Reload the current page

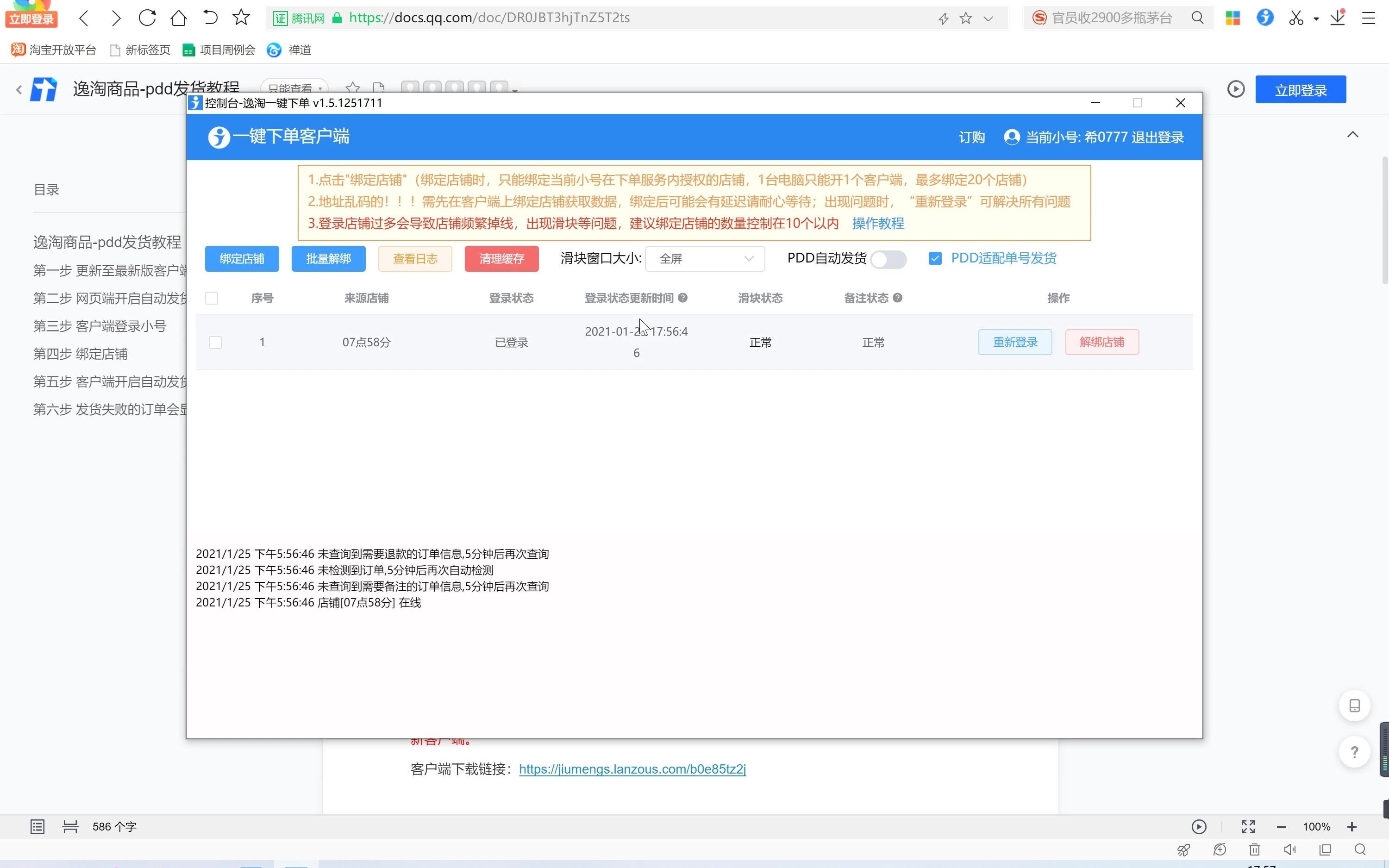[x=148, y=18]
